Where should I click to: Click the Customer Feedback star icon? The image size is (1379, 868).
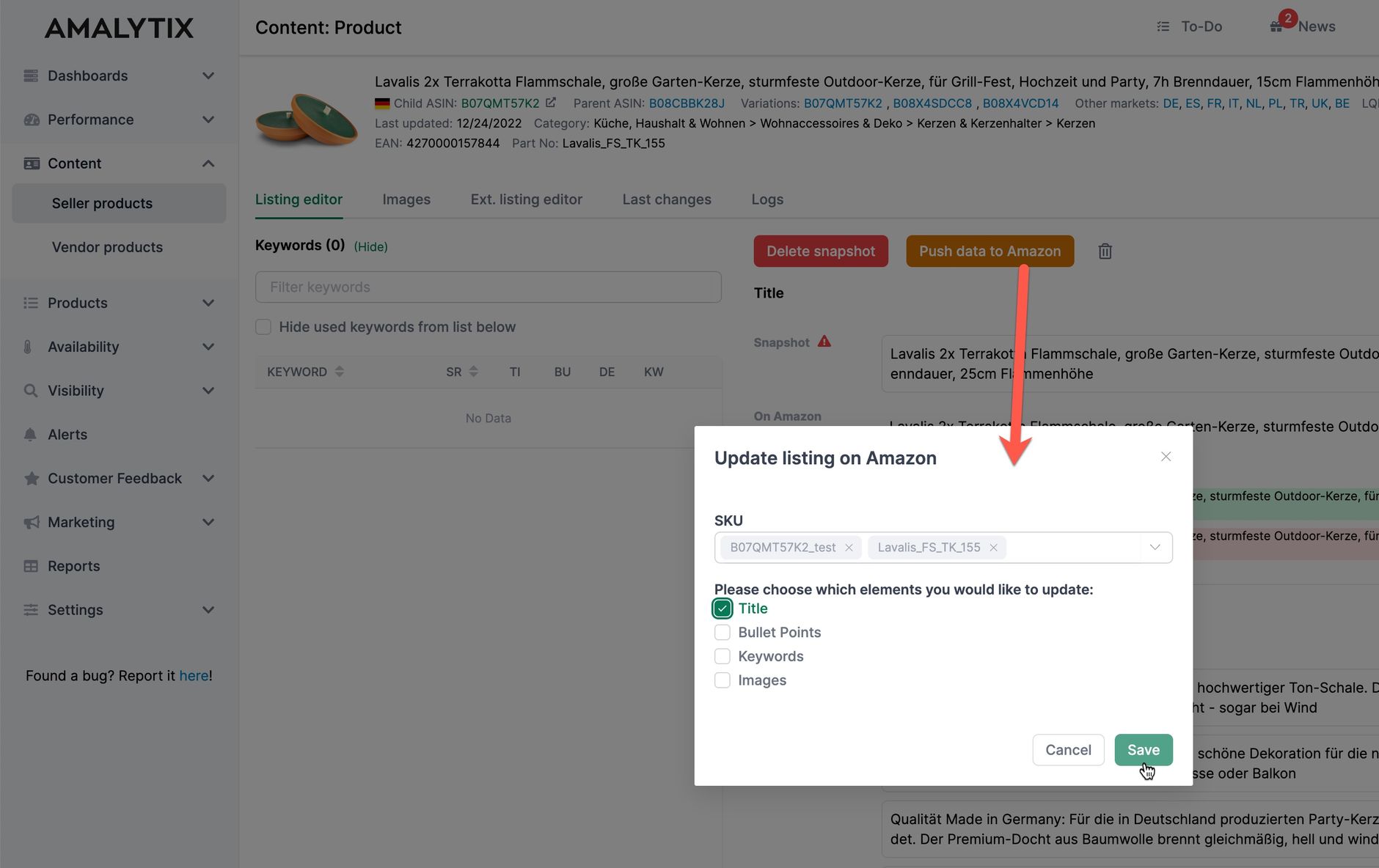click(x=32, y=479)
